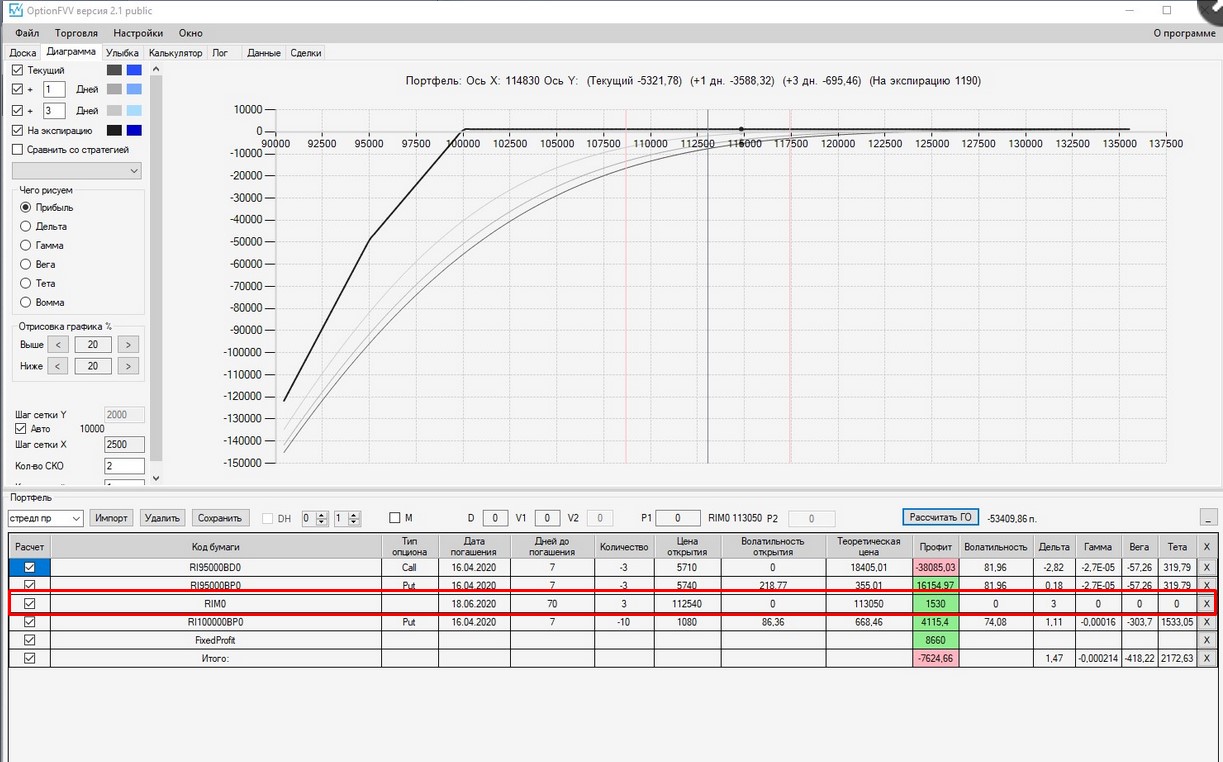This screenshot has width=1223, height=762.
Task: Toggle the На экспирацию checkbox
Action: click(17, 130)
